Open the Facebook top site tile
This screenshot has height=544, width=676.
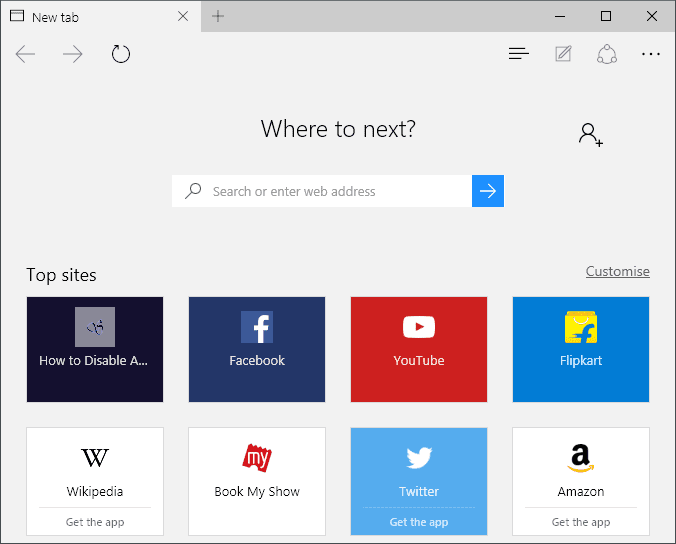click(x=257, y=349)
